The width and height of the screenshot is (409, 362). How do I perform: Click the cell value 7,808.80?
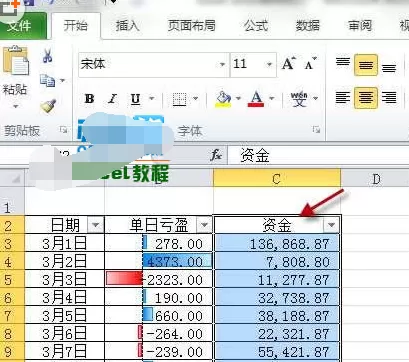(298, 262)
